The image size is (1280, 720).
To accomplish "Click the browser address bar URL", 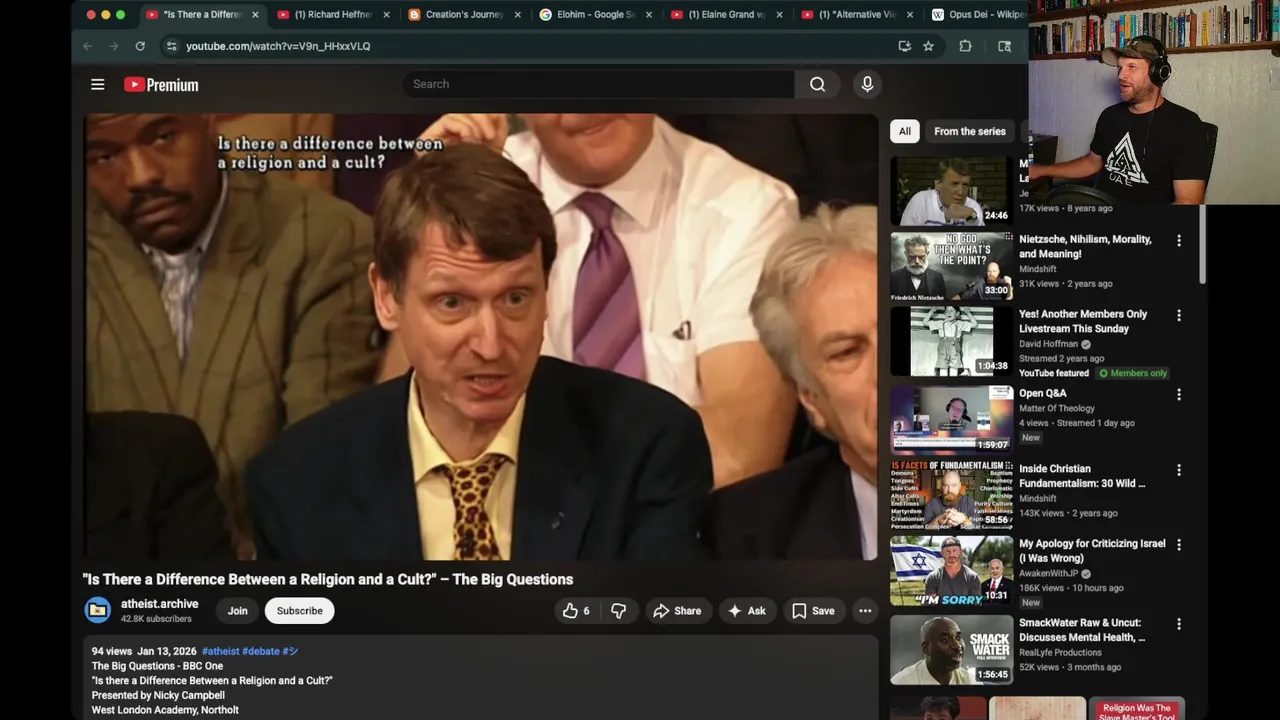I will (x=278, y=46).
